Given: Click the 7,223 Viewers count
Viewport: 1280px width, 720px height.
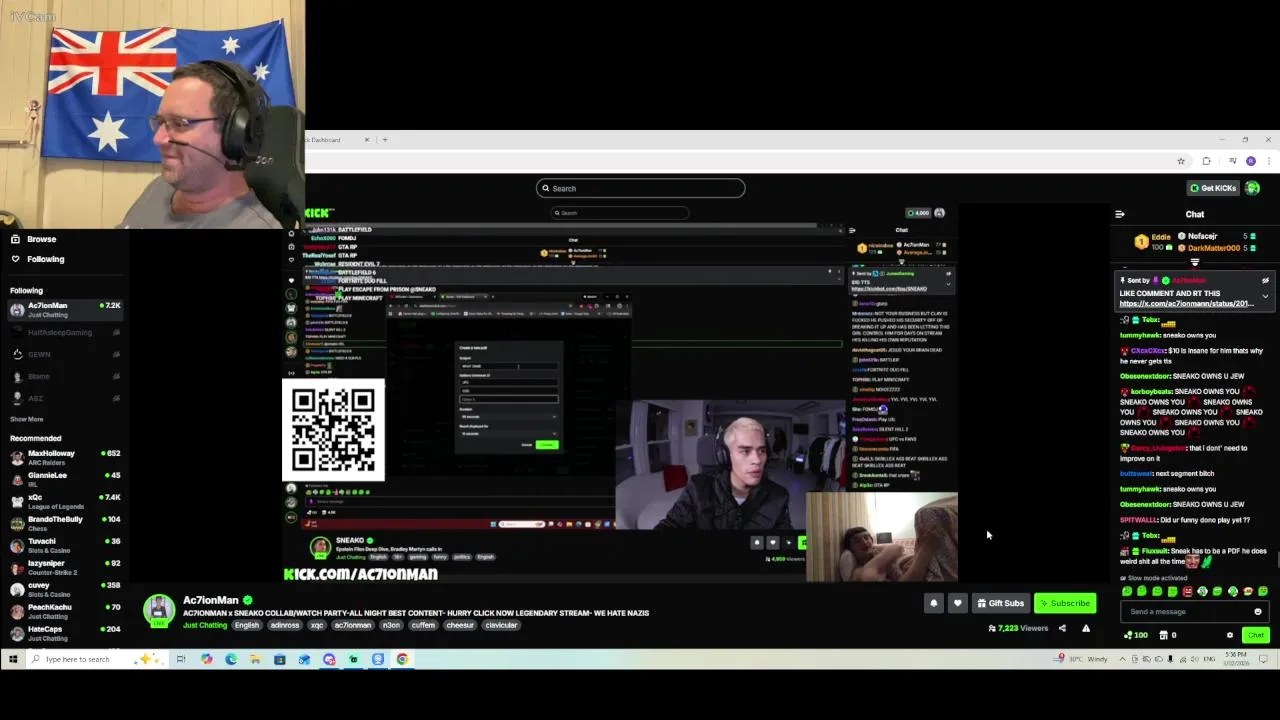Looking at the screenshot, I should pyautogui.click(x=1018, y=629).
